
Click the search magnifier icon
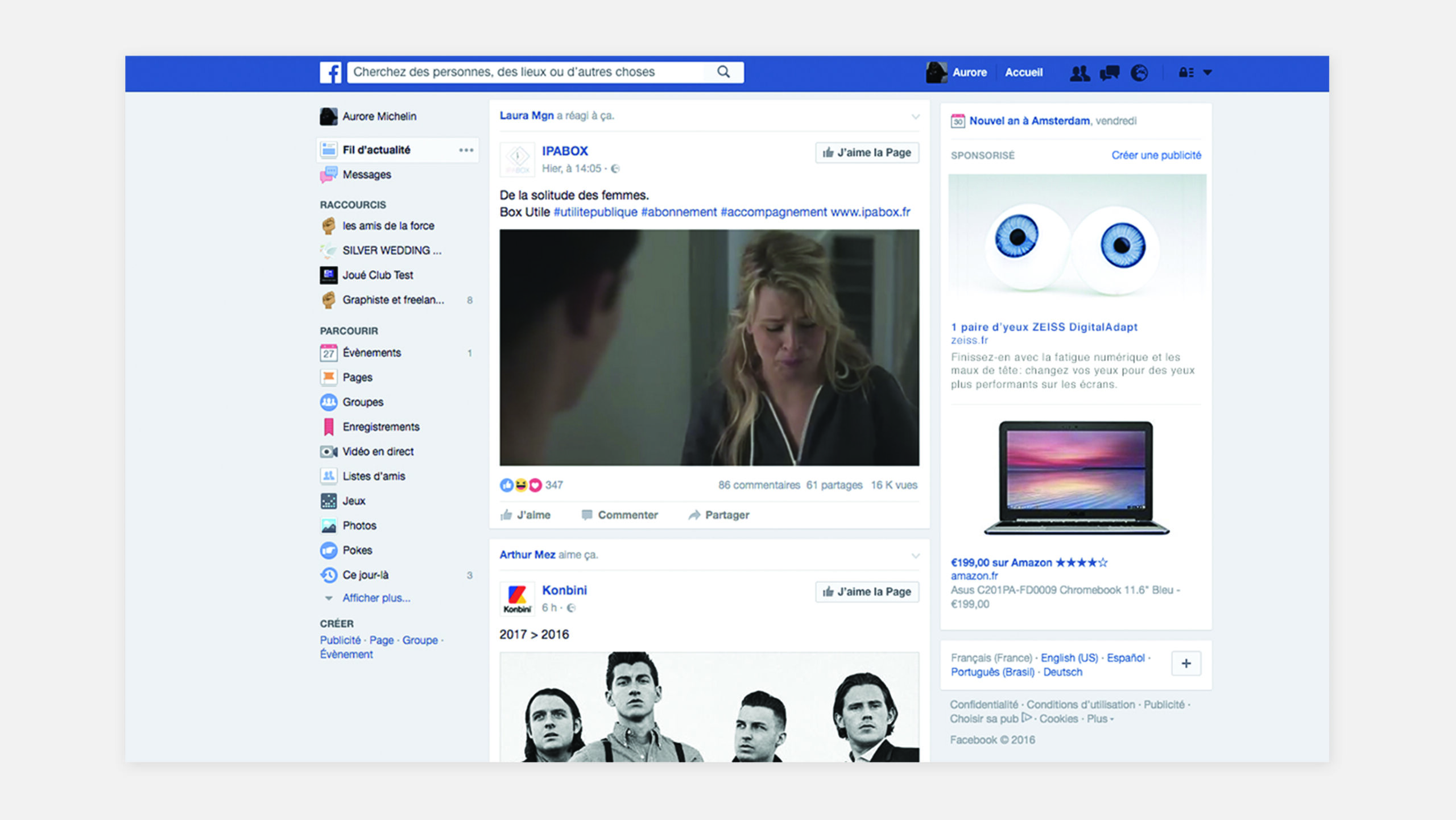pos(723,72)
